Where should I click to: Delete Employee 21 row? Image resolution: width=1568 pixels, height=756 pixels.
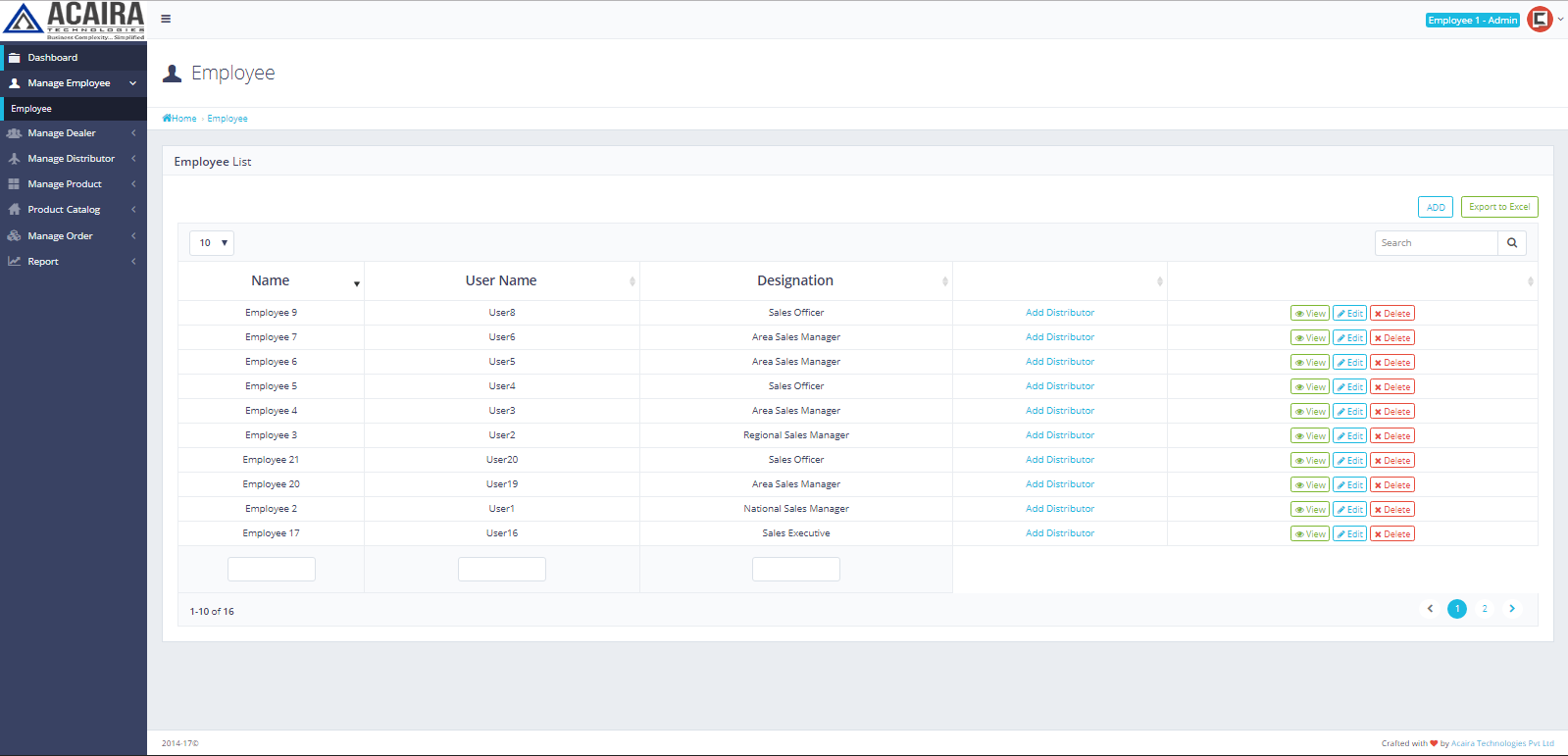pos(1391,461)
